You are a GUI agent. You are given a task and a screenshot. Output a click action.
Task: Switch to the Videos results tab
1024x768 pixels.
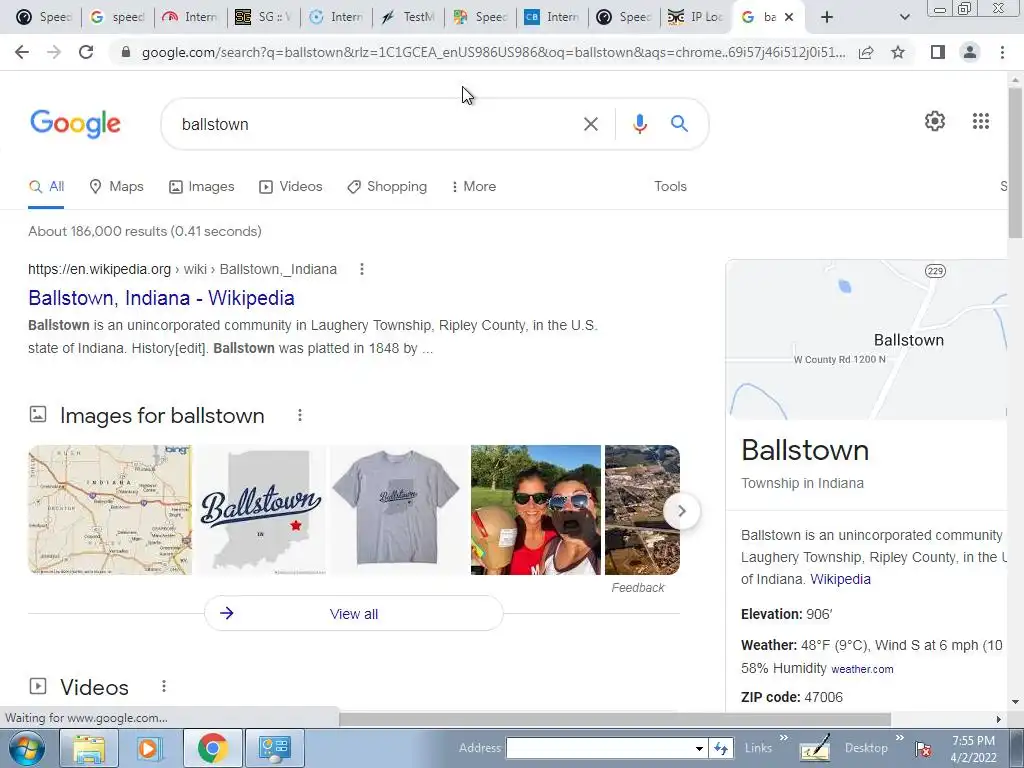(291, 187)
